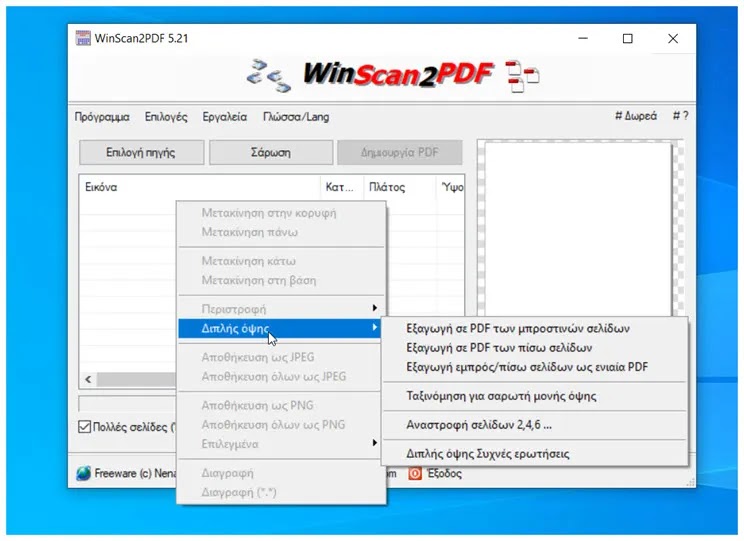
Task: Open the Επιλογές menu
Action: coord(166,117)
